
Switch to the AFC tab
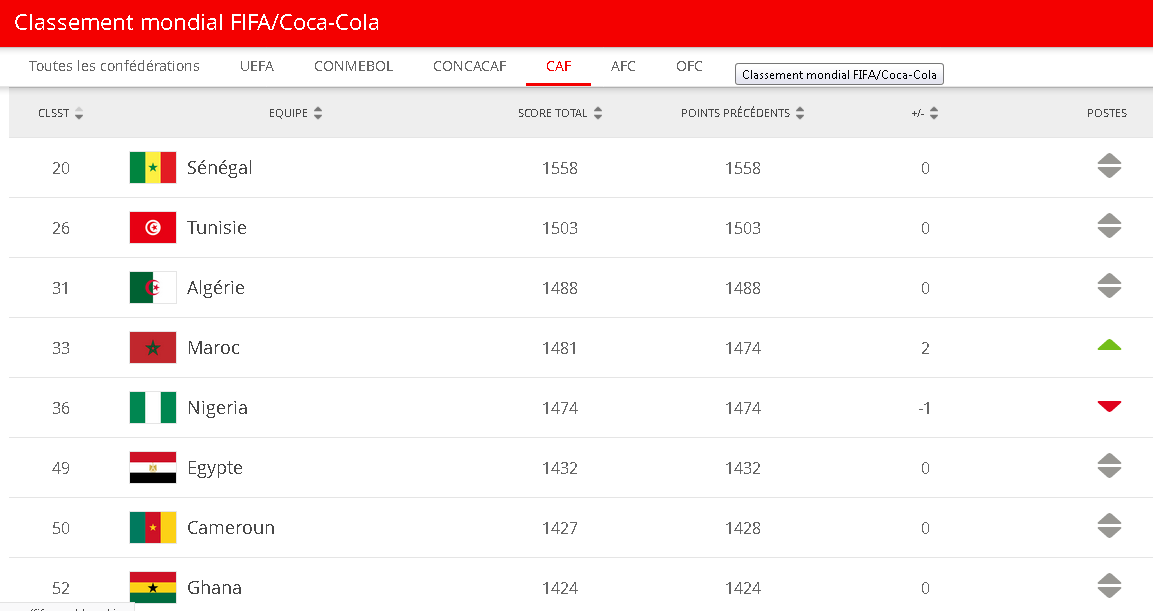click(623, 66)
